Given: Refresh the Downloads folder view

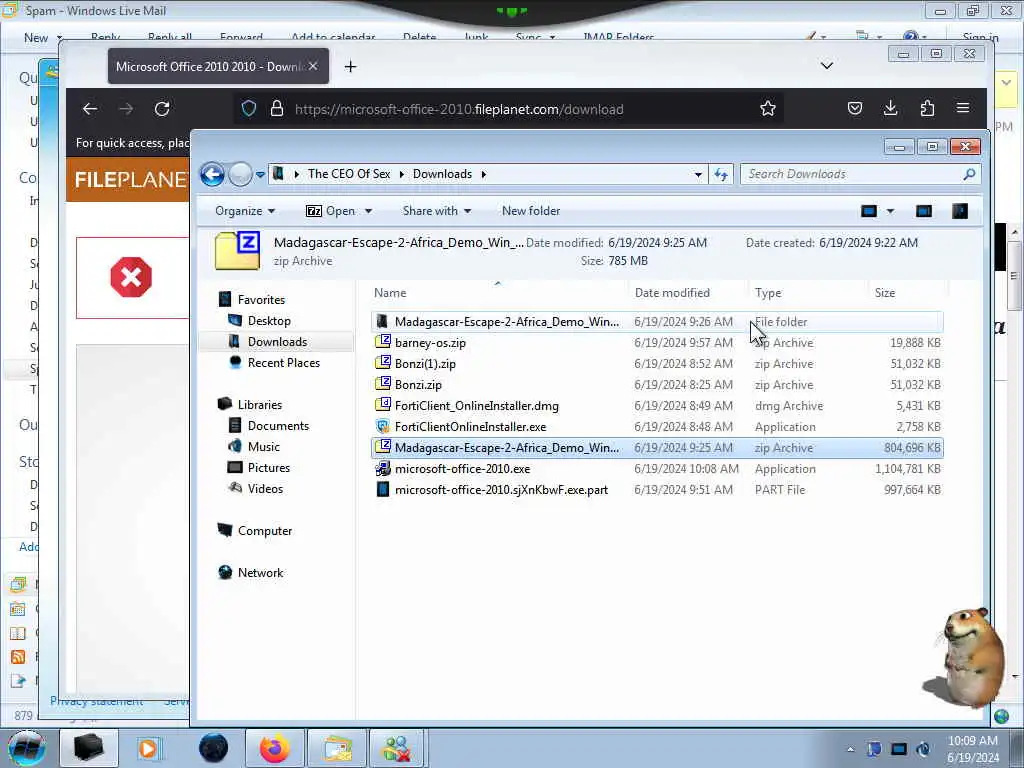Looking at the screenshot, I should tap(721, 174).
